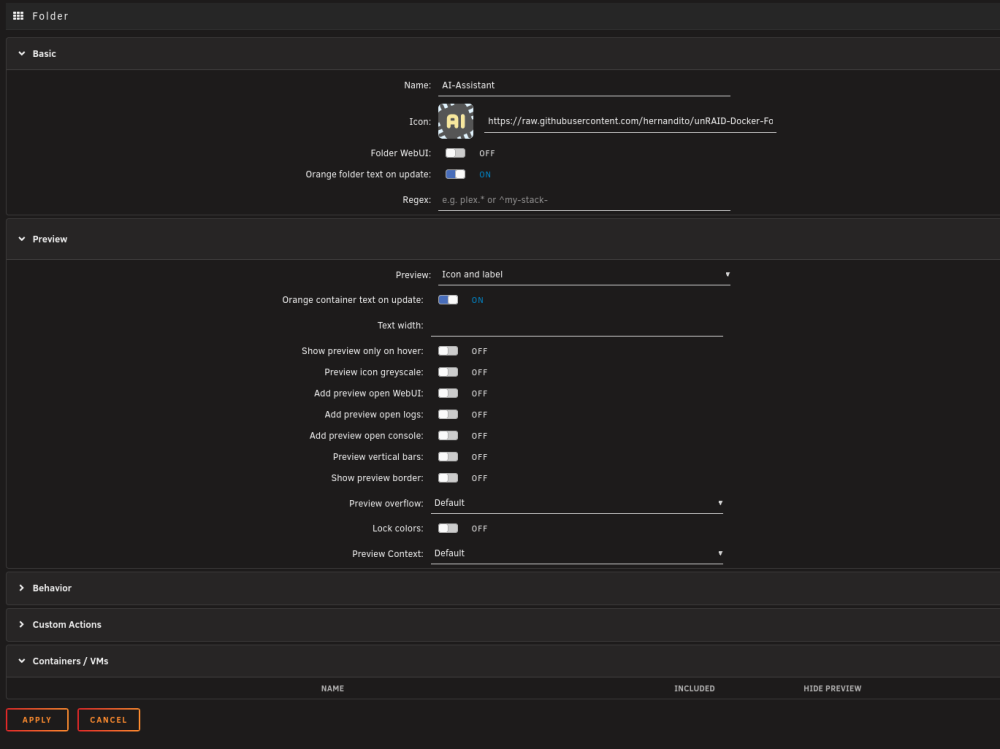Click the Cancel button
Viewport: 1000px width, 749px height.
click(108, 720)
